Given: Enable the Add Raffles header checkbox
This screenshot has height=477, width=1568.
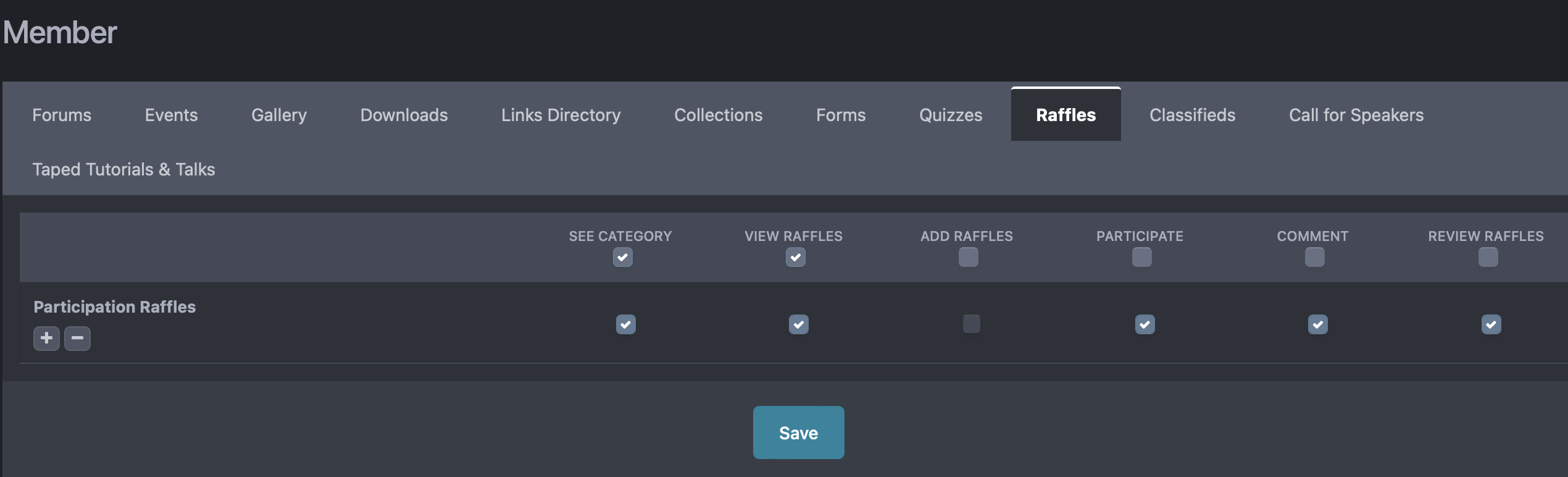Looking at the screenshot, I should click(x=968, y=257).
